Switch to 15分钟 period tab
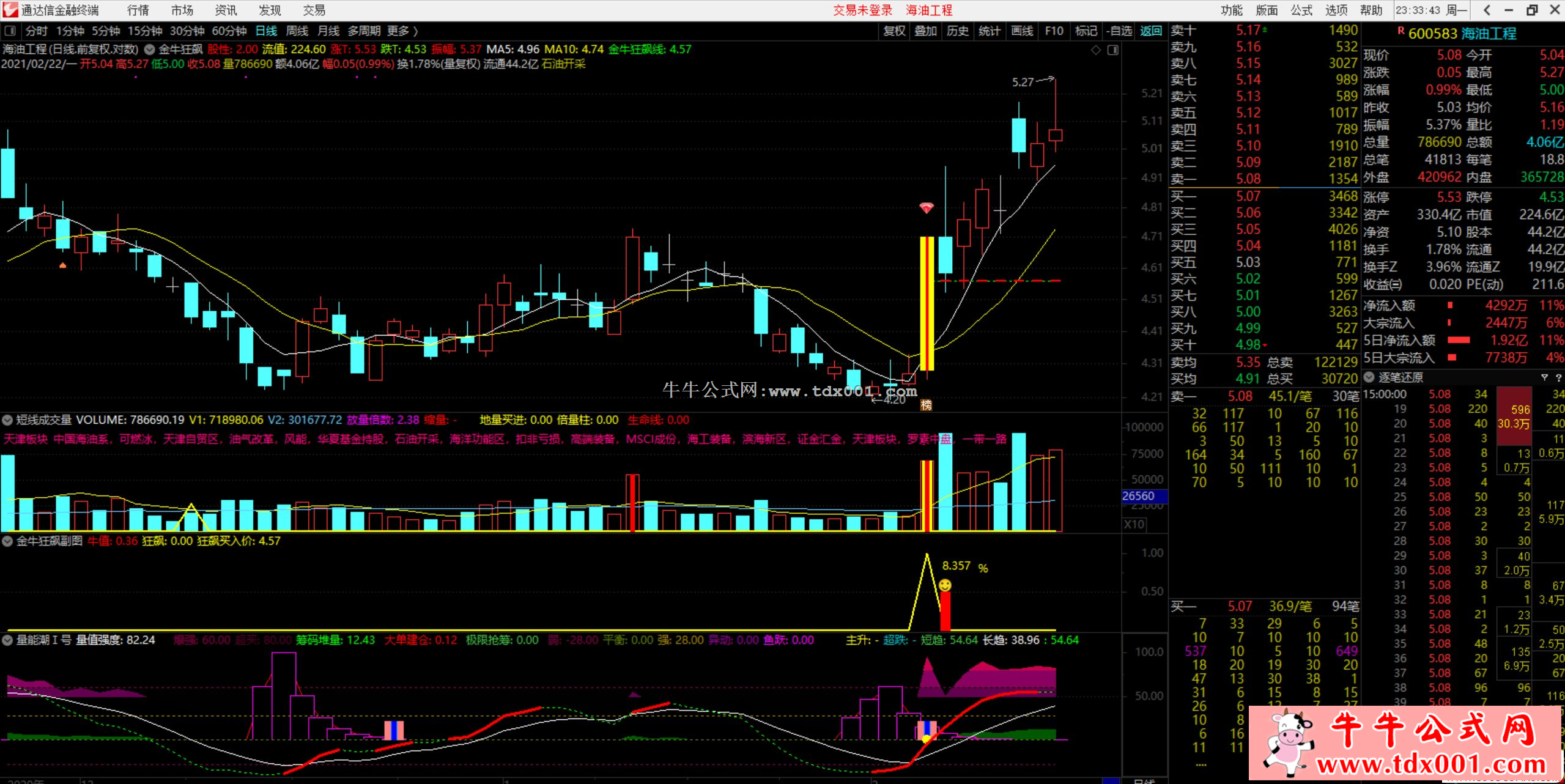Viewport: 1565px width, 784px height. [145, 31]
